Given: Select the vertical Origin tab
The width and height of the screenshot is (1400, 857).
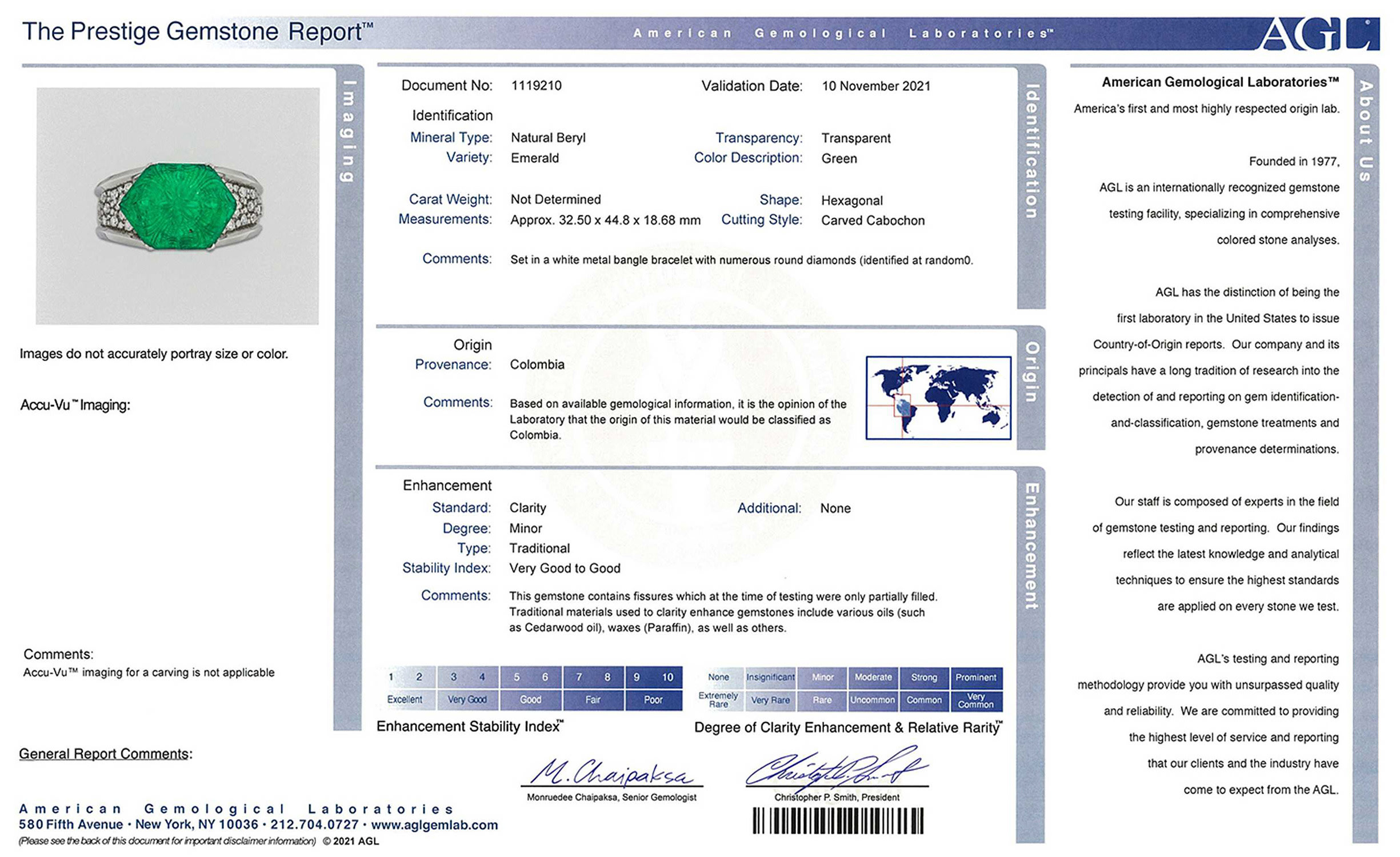Looking at the screenshot, I should tap(1031, 372).
